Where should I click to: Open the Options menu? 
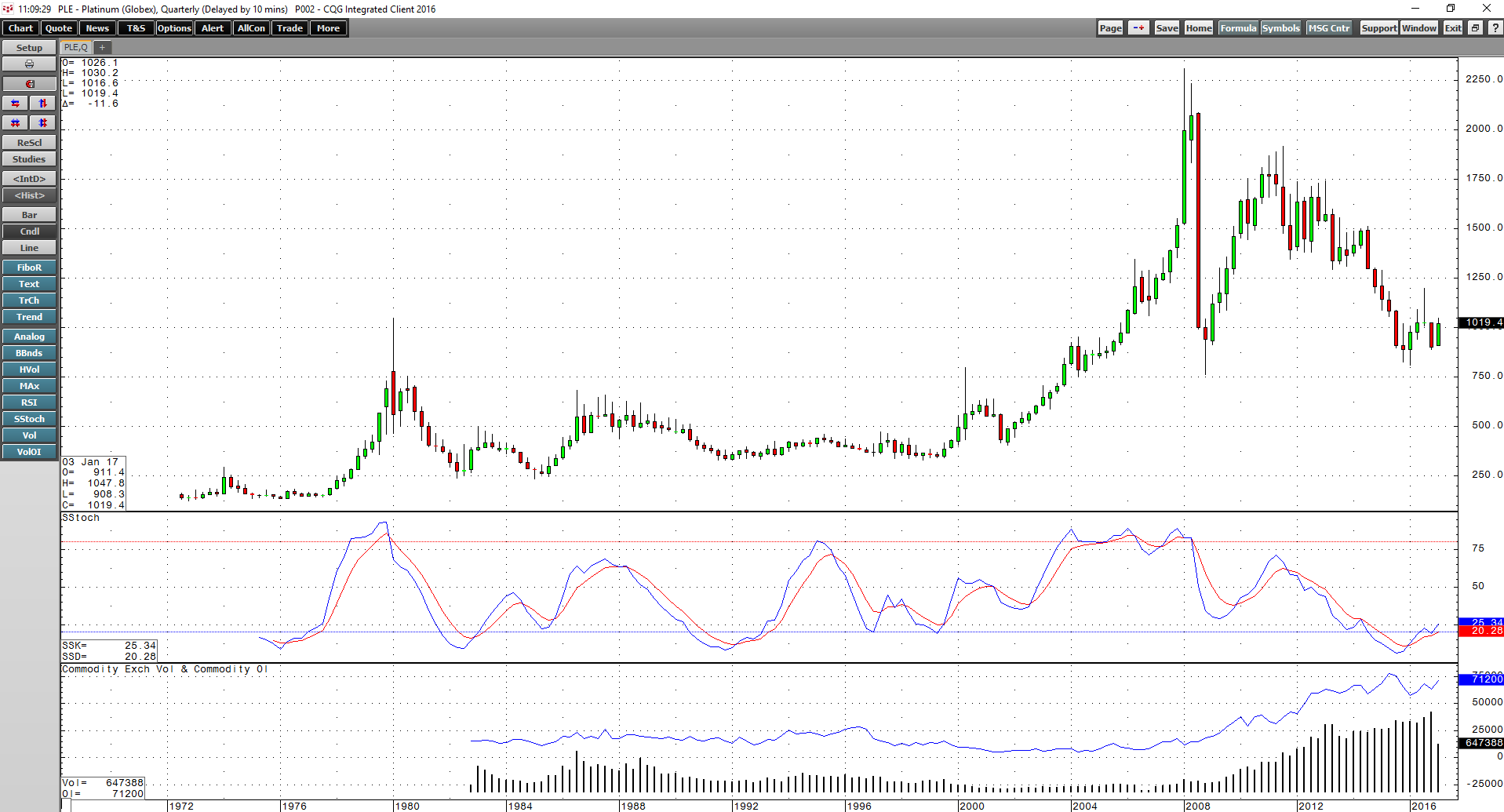pos(174,28)
